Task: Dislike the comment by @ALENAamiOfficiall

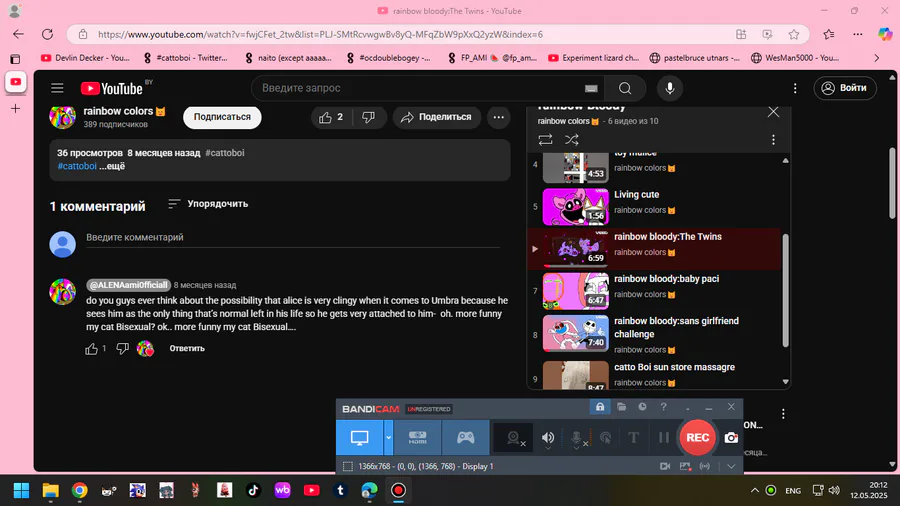Action: point(122,349)
